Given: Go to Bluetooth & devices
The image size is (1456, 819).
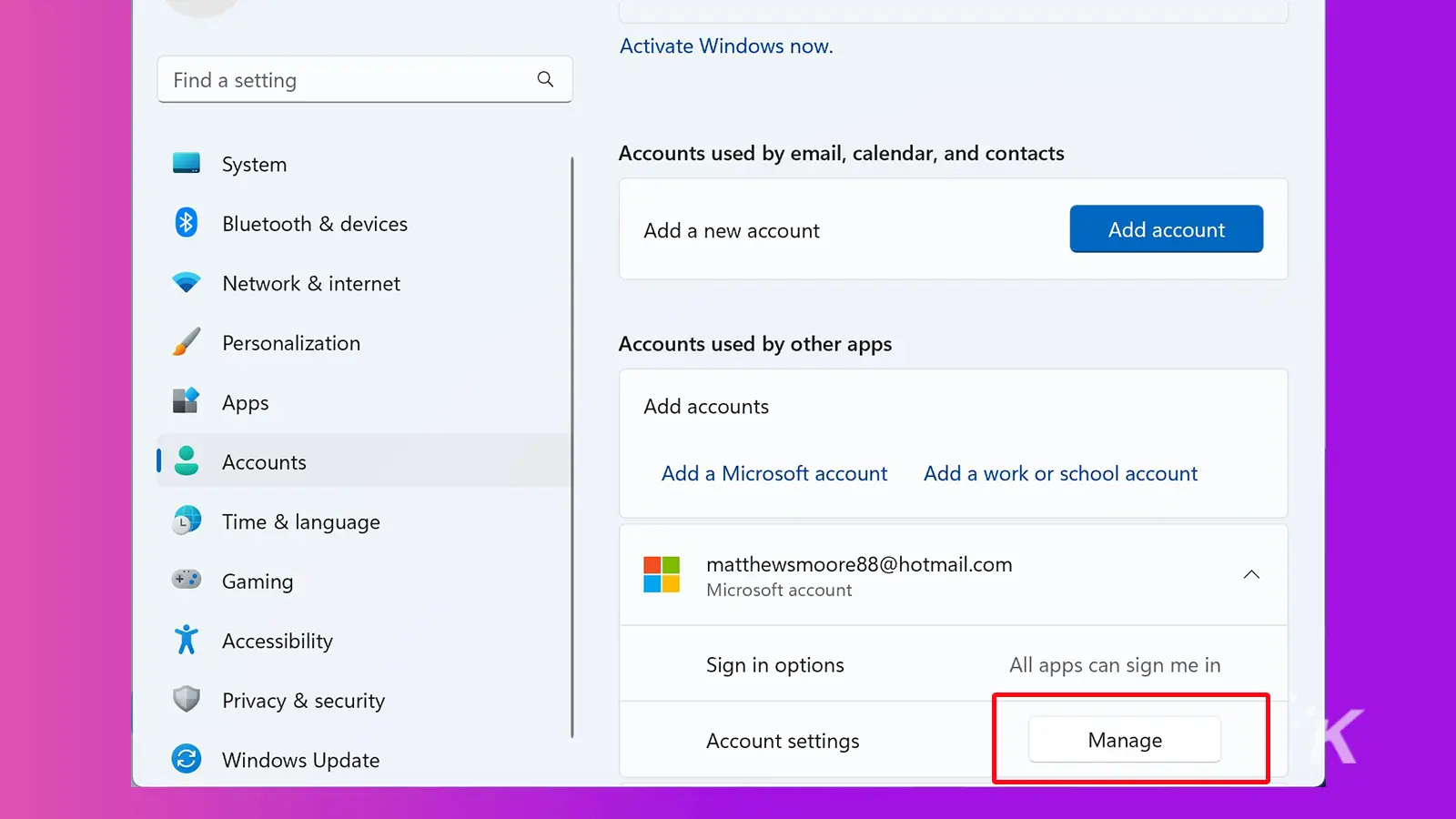Looking at the screenshot, I should point(364,224).
